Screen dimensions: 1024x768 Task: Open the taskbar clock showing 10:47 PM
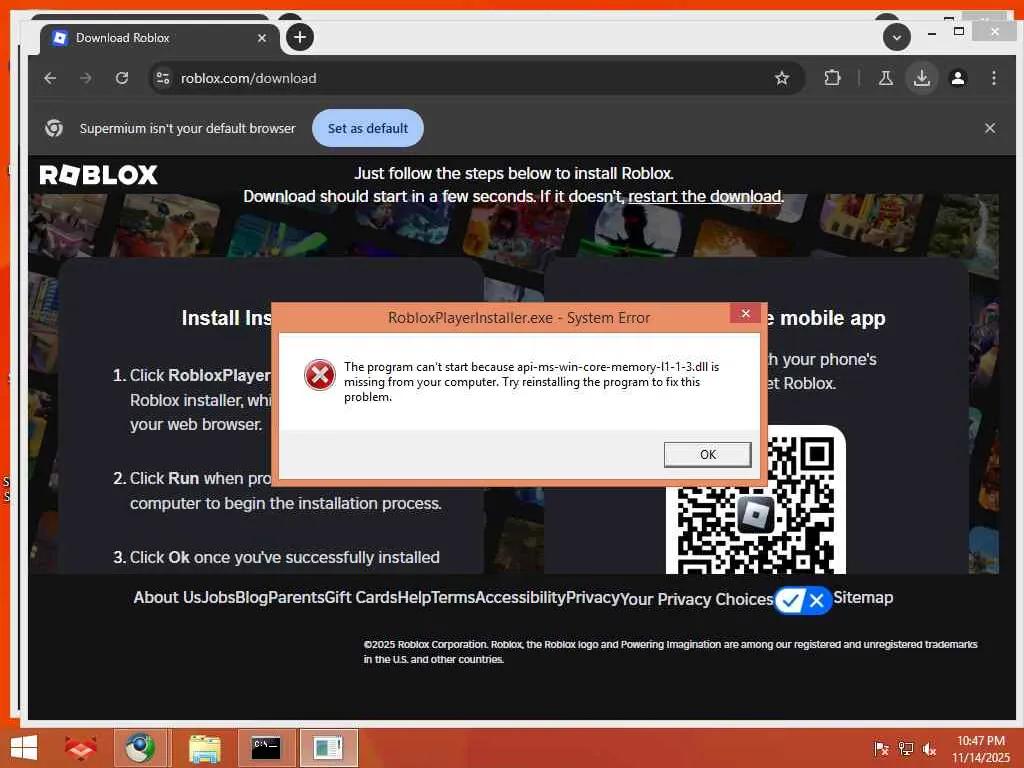tap(980, 749)
